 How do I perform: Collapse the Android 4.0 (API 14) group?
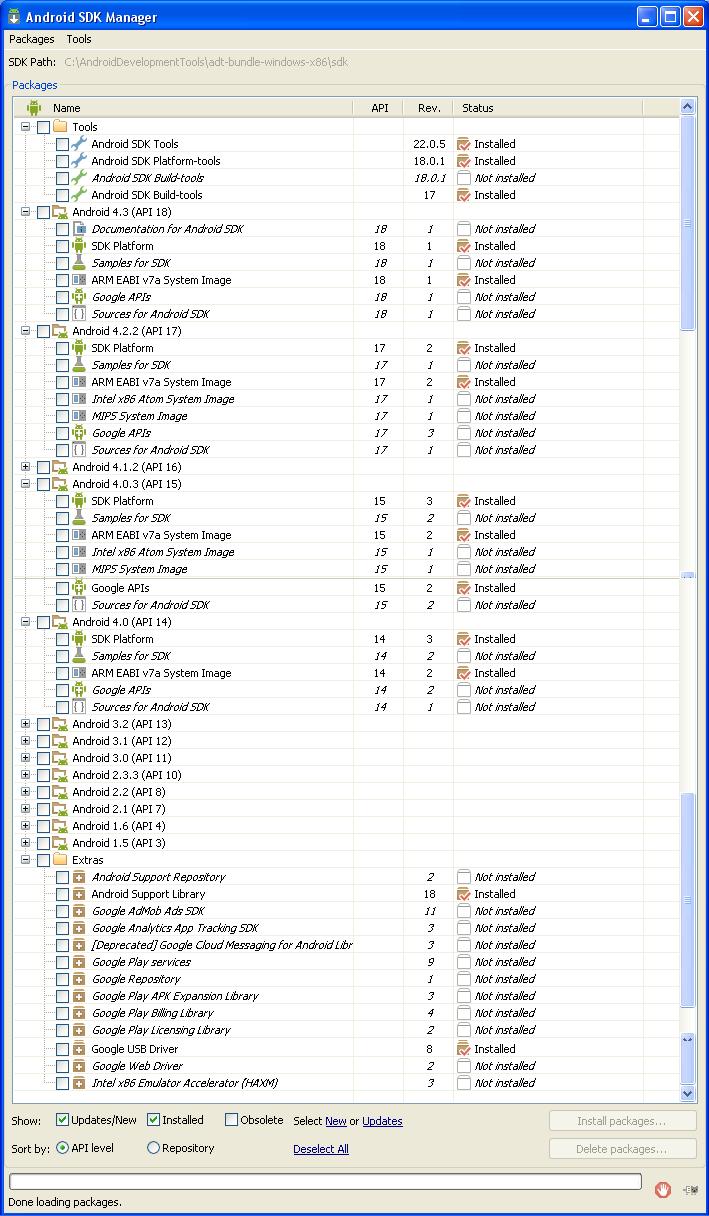tap(26, 622)
